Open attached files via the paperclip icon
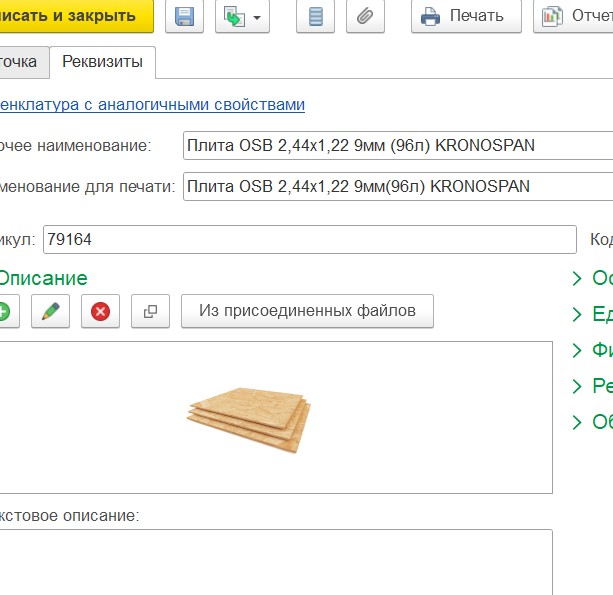 tap(366, 17)
